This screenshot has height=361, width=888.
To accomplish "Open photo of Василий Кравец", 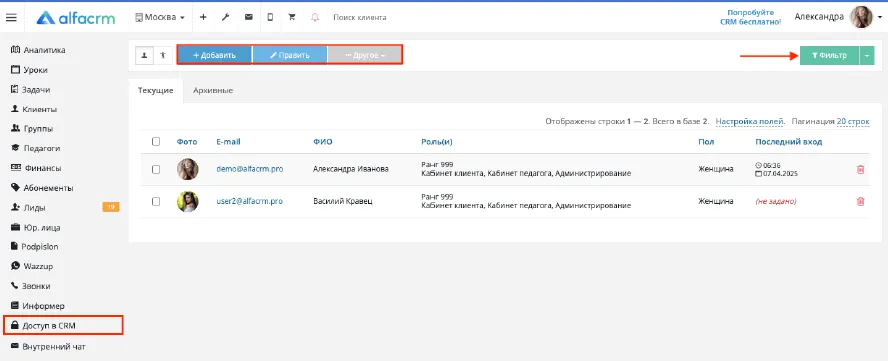I will tap(187, 202).
